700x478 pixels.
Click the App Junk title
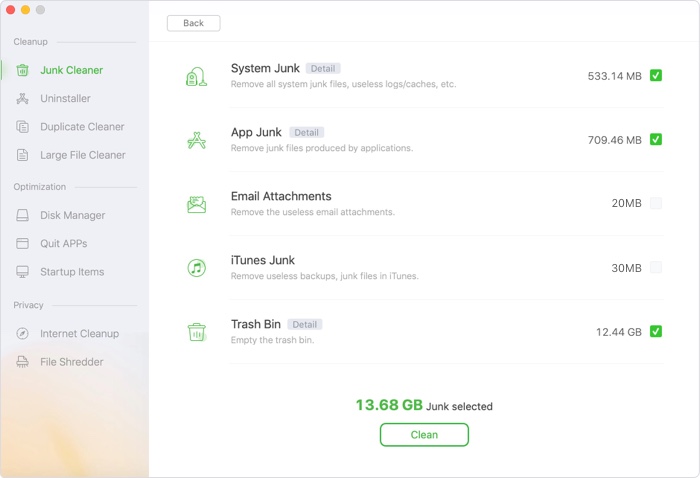[256, 132]
